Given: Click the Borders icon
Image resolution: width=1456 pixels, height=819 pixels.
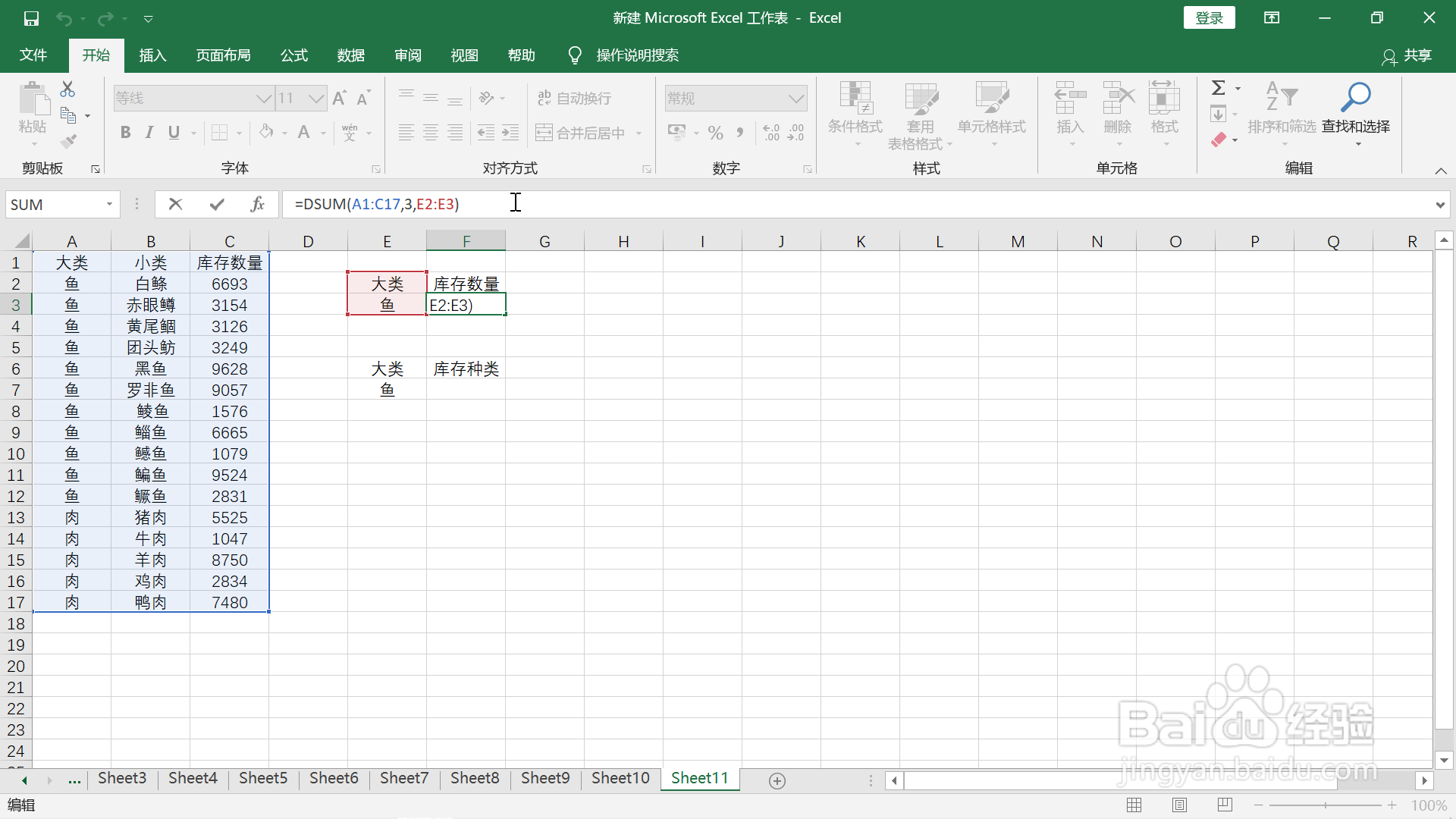Looking at the screenshot, I should click(219, 133).
